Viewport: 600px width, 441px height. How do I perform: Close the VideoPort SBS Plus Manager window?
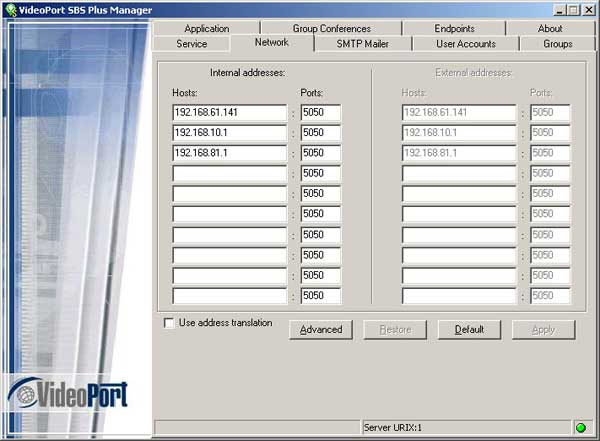click(x=589, y=10)
